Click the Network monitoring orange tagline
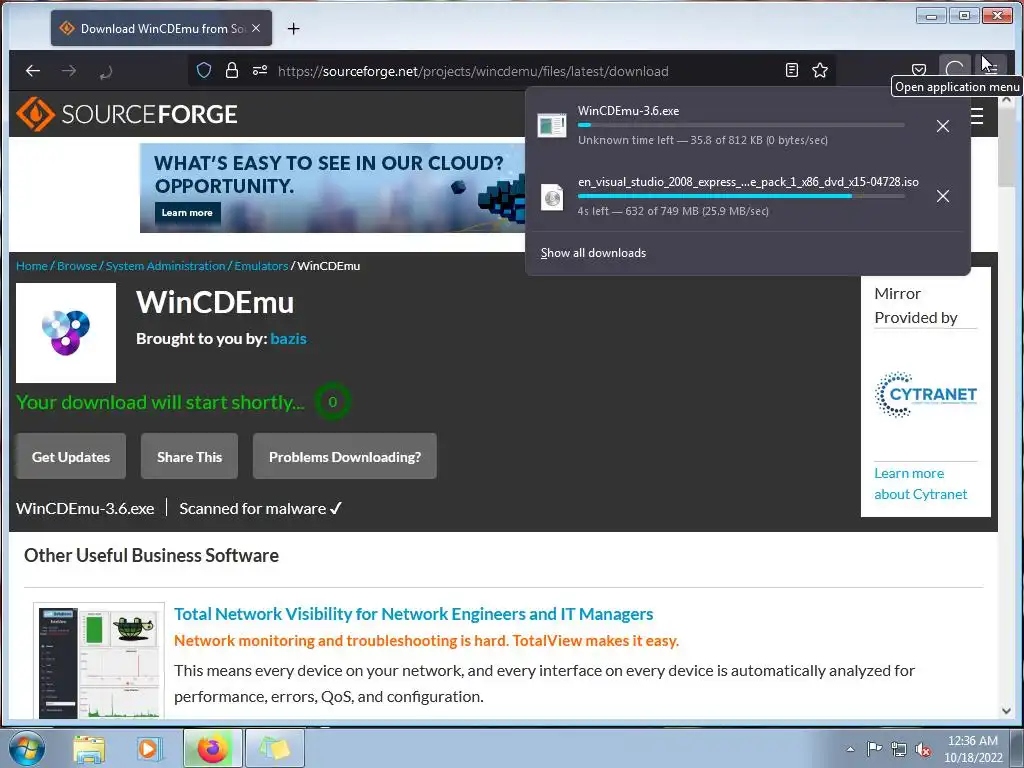 tap(426, 641)
